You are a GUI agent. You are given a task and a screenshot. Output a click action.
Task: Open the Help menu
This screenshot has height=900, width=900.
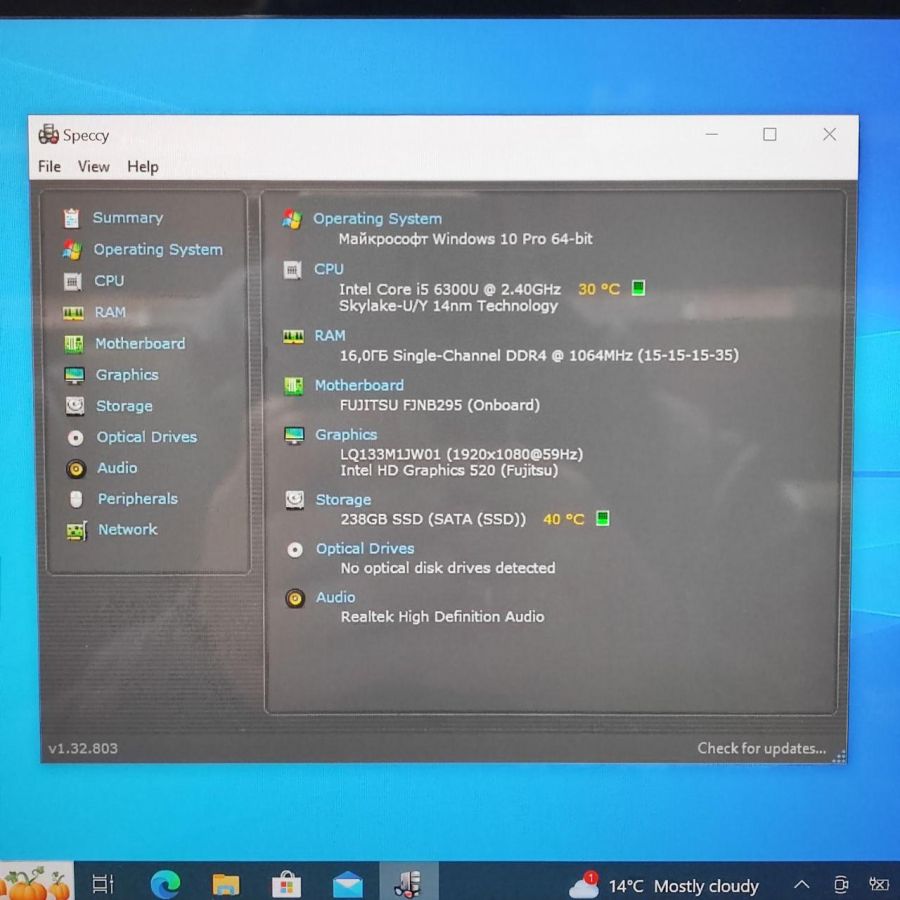(143, 167)
